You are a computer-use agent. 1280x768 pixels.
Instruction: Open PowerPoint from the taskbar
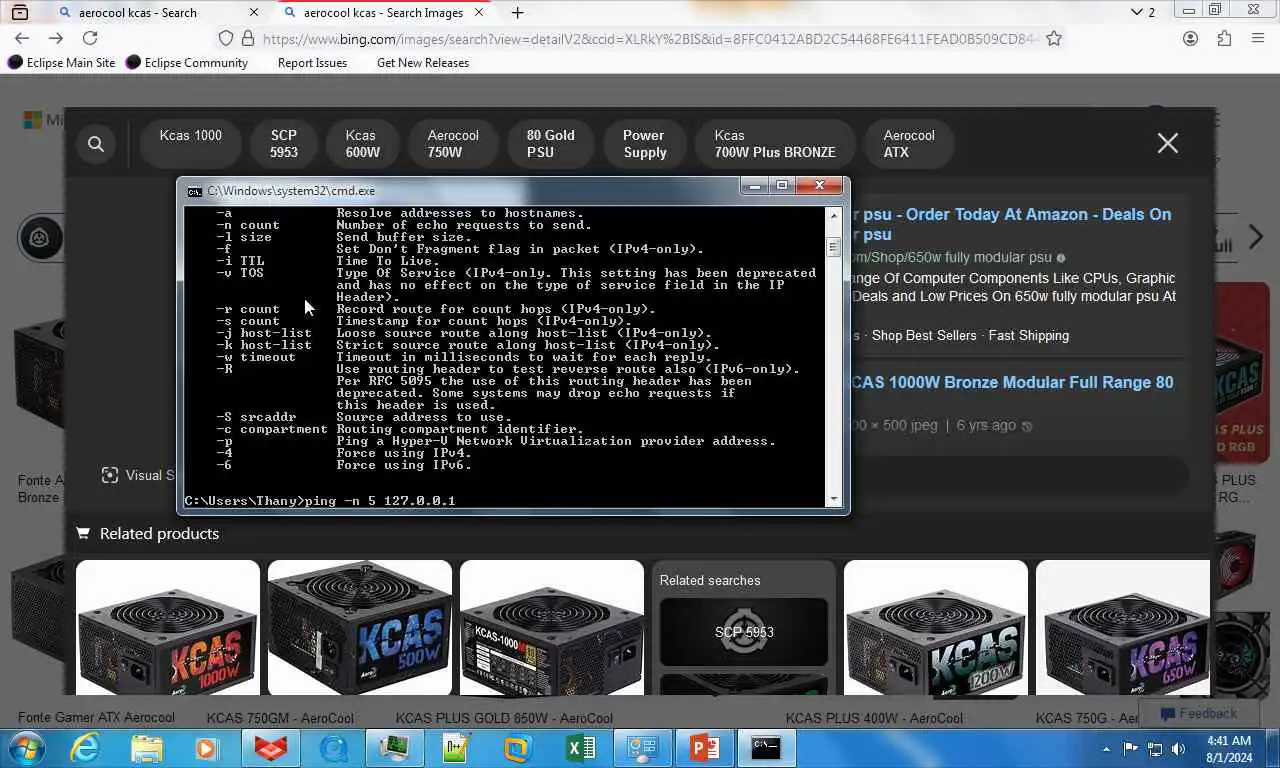pyautogui.click(x=705, y=748)
